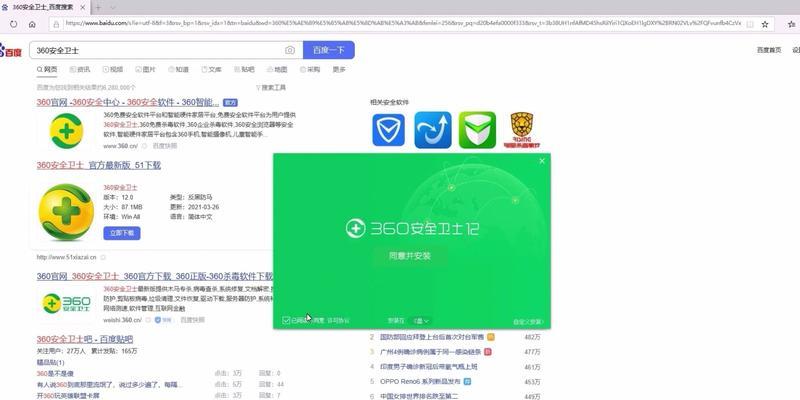Click the camera image-search icon in search box
The height and width of the screenshot is (400, 800).
(290, 50)
